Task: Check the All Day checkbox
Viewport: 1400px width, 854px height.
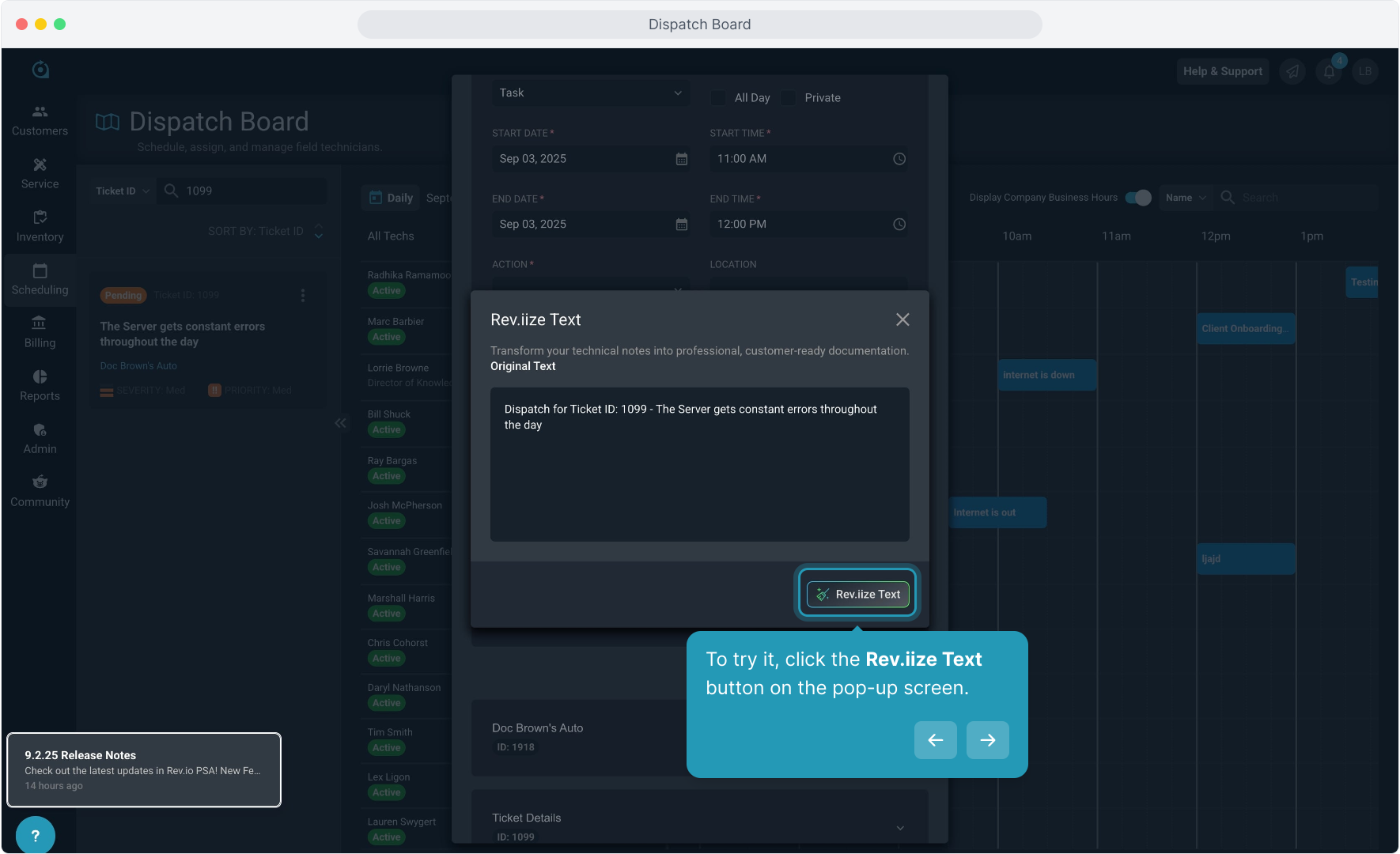Action: point(718,97)
